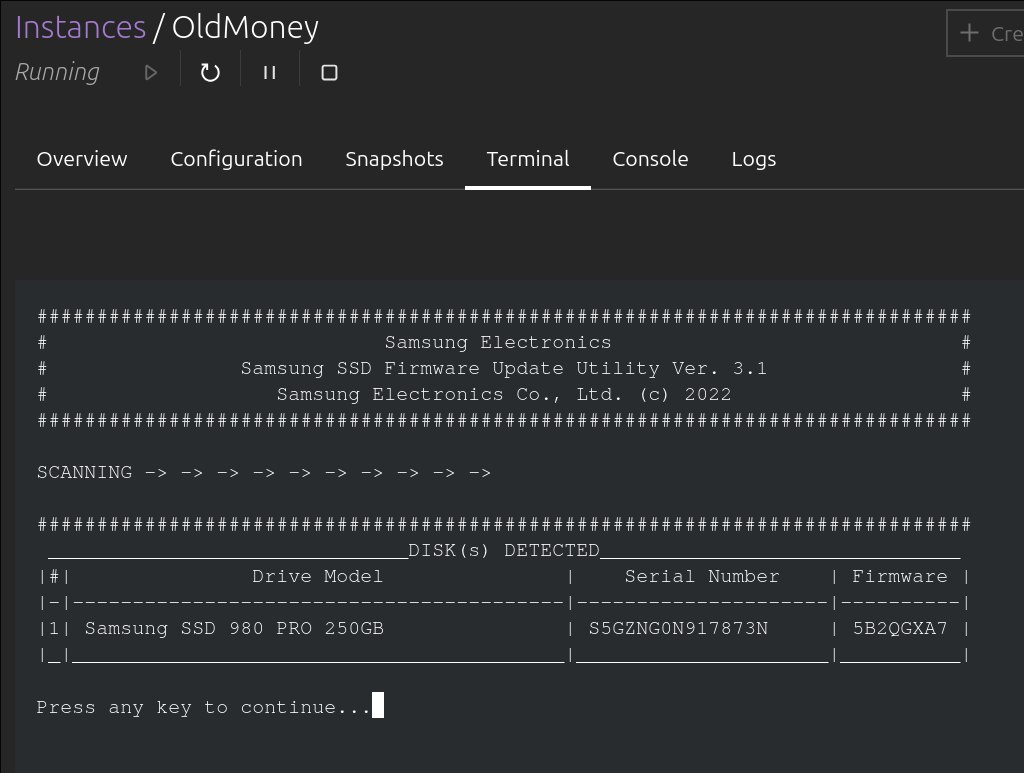The width and height of the screenshot is (1024, 773).
Task: Click the terminal cursor block
Action: coord(377,705)
